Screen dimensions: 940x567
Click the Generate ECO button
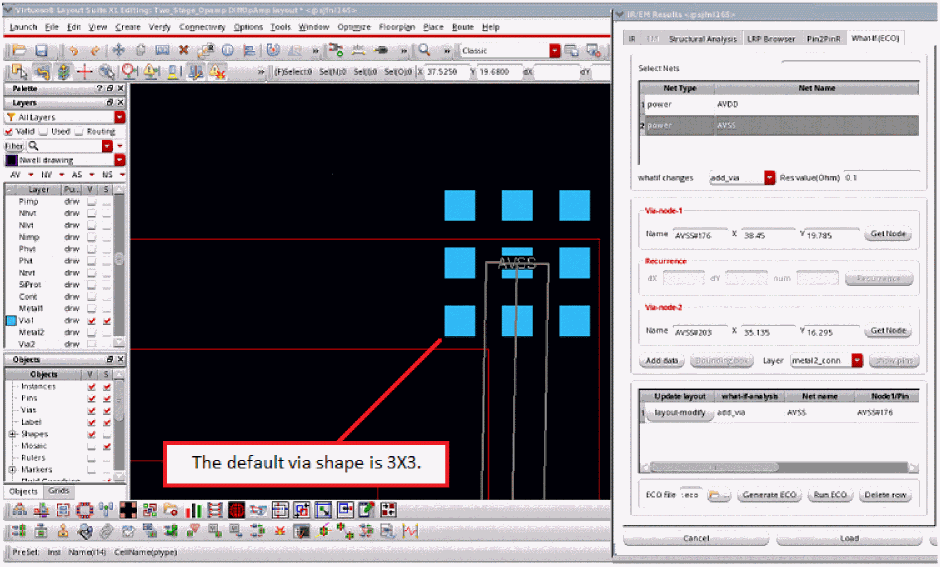coord(770,495)
